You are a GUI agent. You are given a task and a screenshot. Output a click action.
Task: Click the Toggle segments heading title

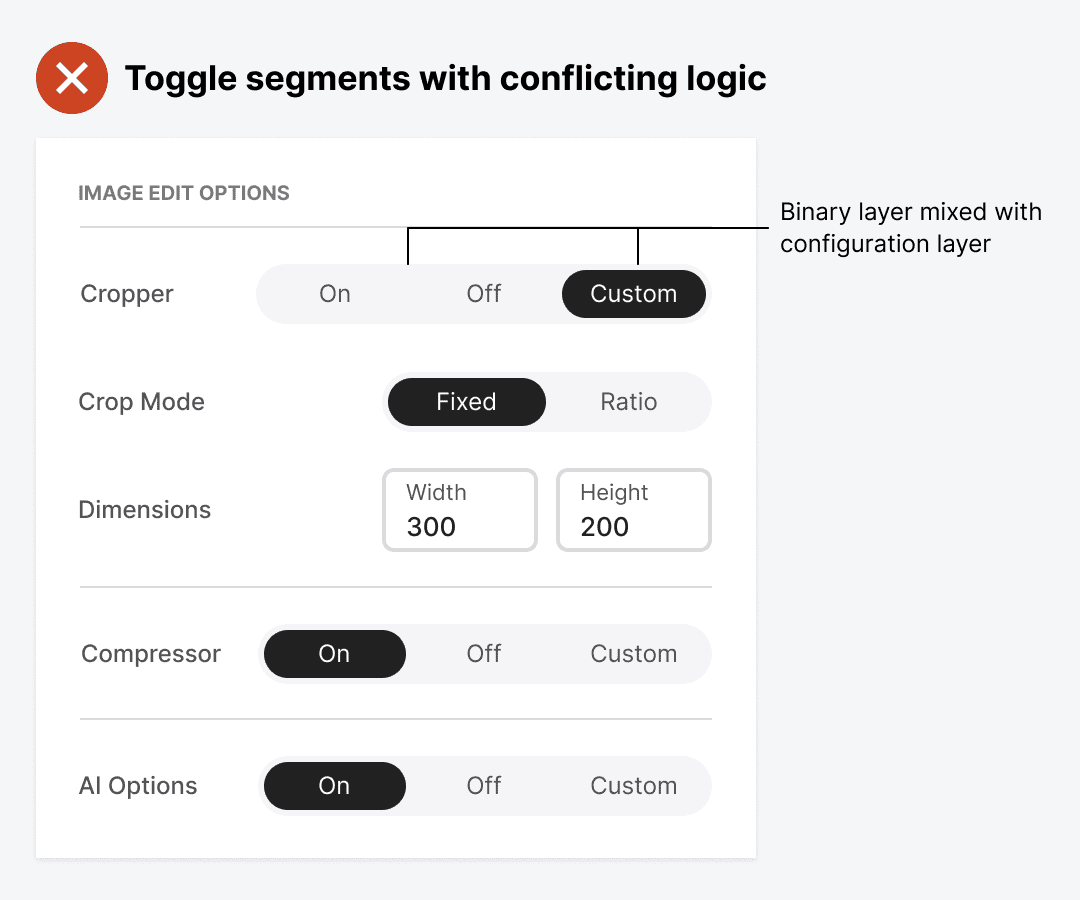click(x=445, y=79)
